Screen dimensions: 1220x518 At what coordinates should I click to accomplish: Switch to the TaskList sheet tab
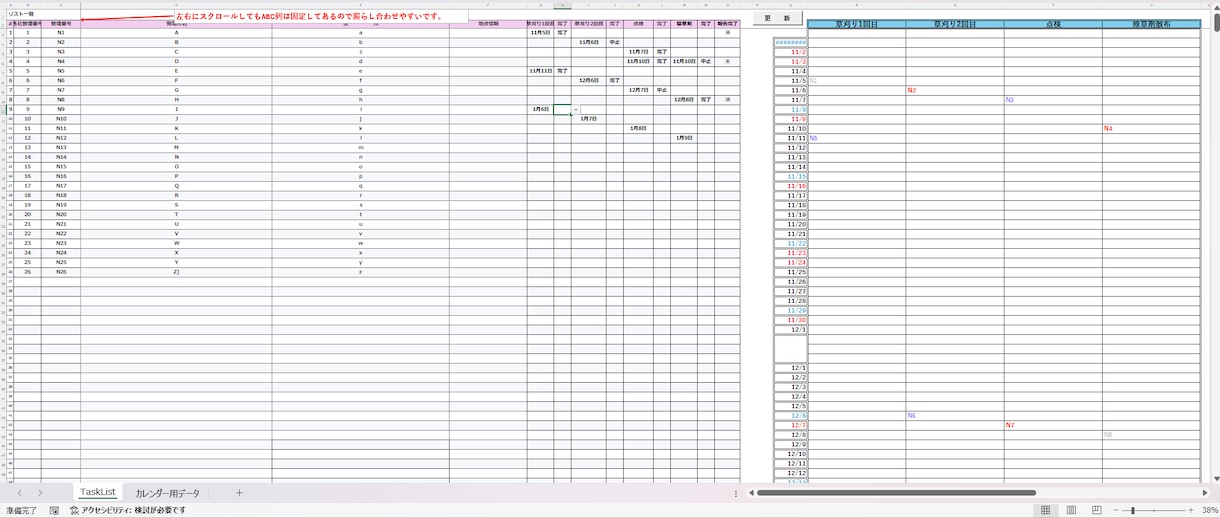(98, 492)
